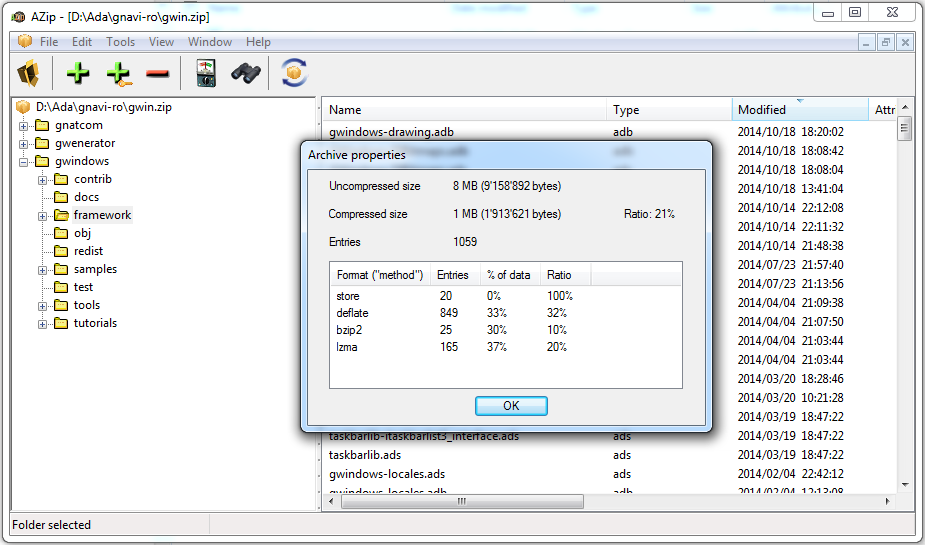
Task: Click the horizontal scrollbar right arrow
Action: (x=888, y=501)
